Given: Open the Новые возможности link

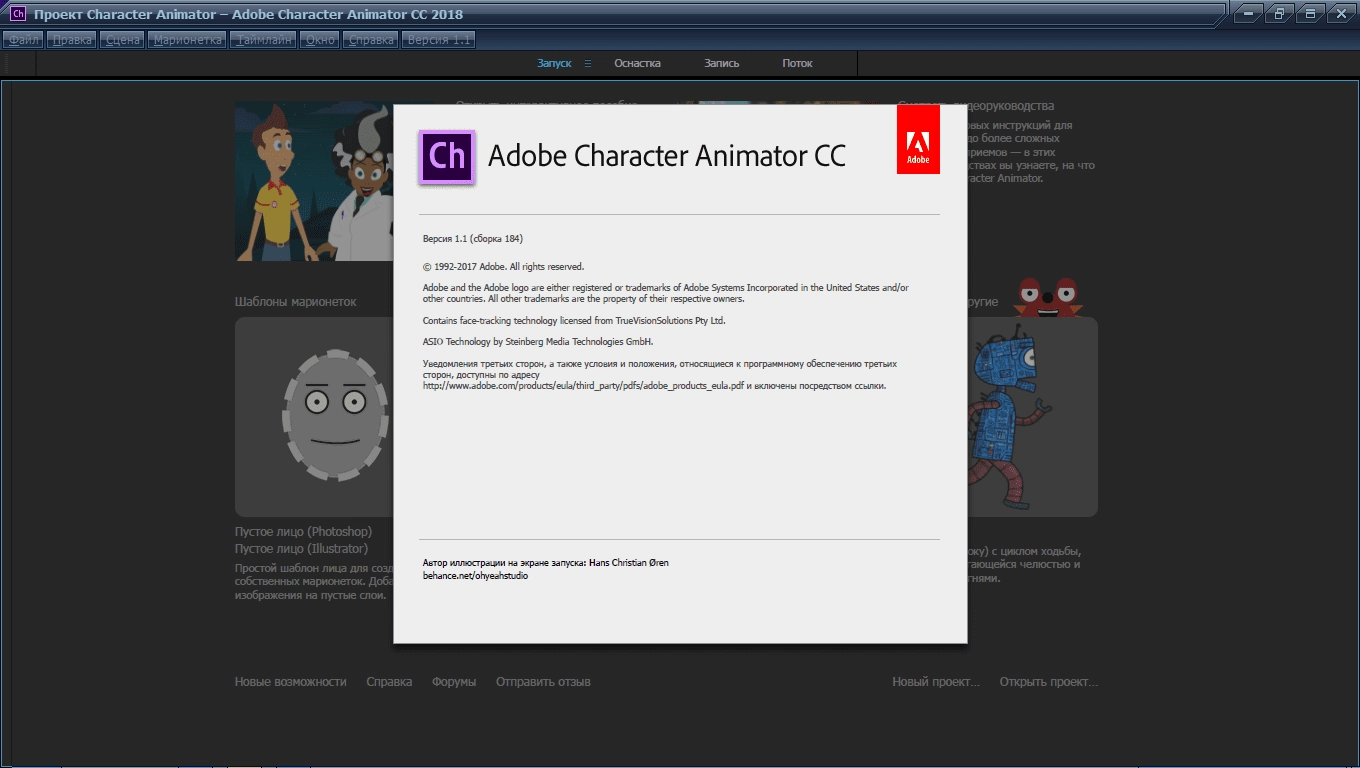Looking at the screenshot, I should [x=291, y=682].
